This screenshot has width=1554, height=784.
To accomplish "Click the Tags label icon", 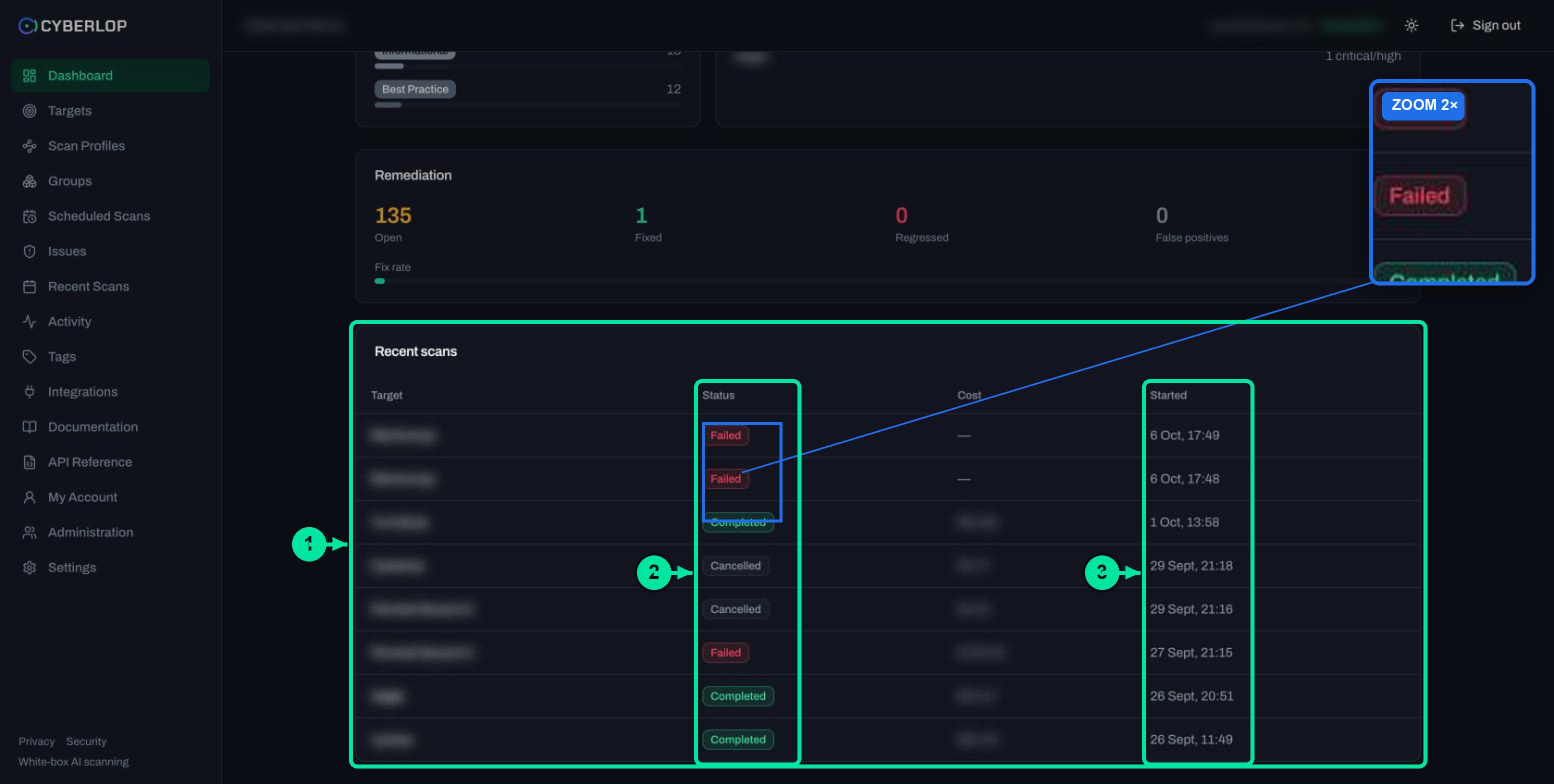I will [29, 356].
